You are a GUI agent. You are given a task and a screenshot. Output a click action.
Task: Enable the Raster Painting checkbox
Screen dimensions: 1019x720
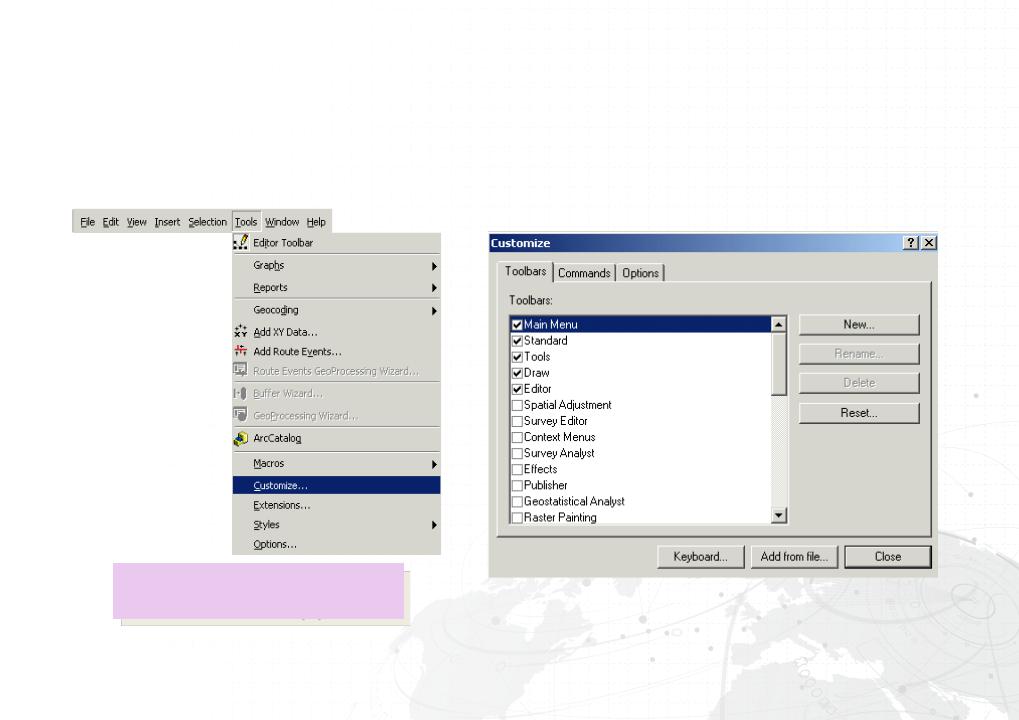coord(517,518)
